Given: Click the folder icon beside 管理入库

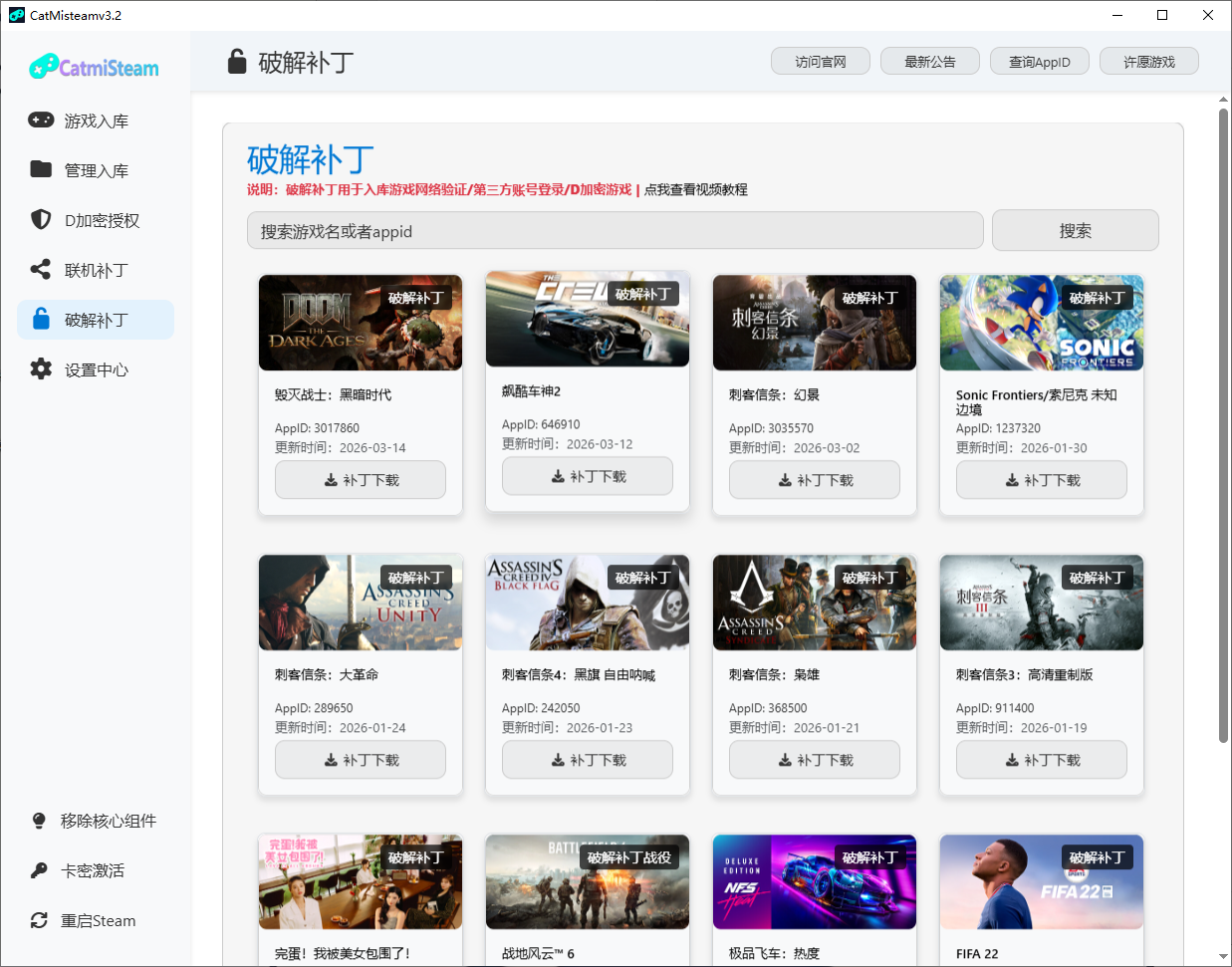Looking at the screenshot, I should (x=41, y=169).
